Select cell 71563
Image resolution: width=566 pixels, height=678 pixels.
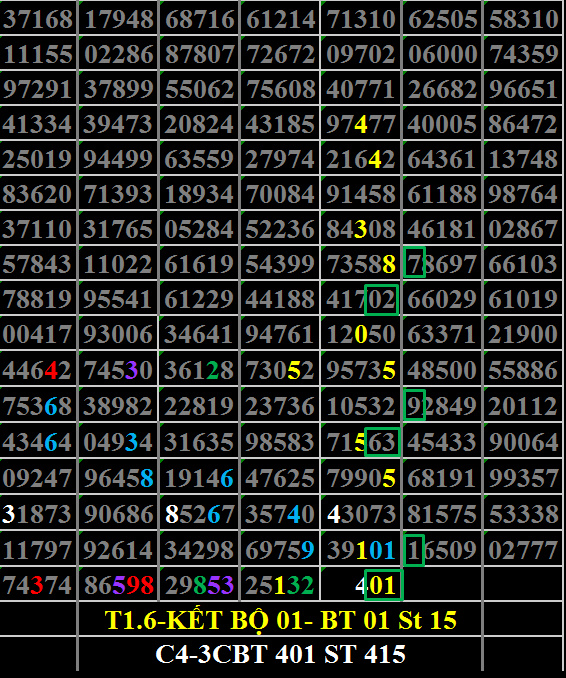[361, 441]
